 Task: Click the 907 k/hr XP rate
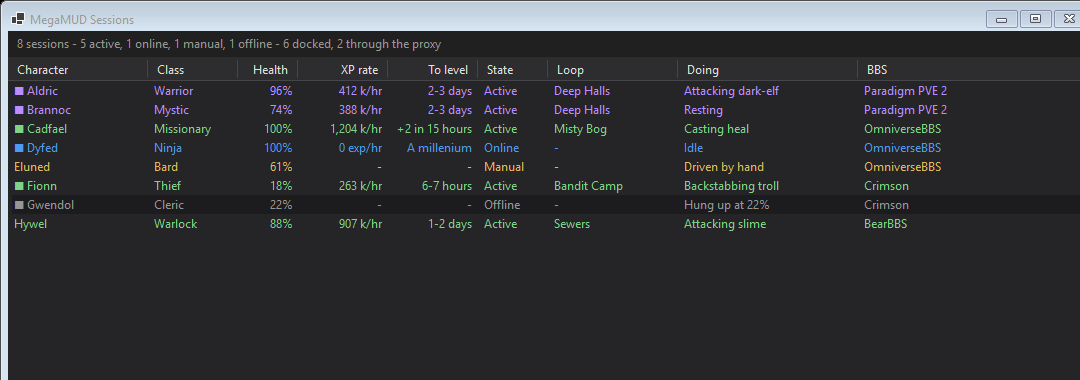coord(359,224)
